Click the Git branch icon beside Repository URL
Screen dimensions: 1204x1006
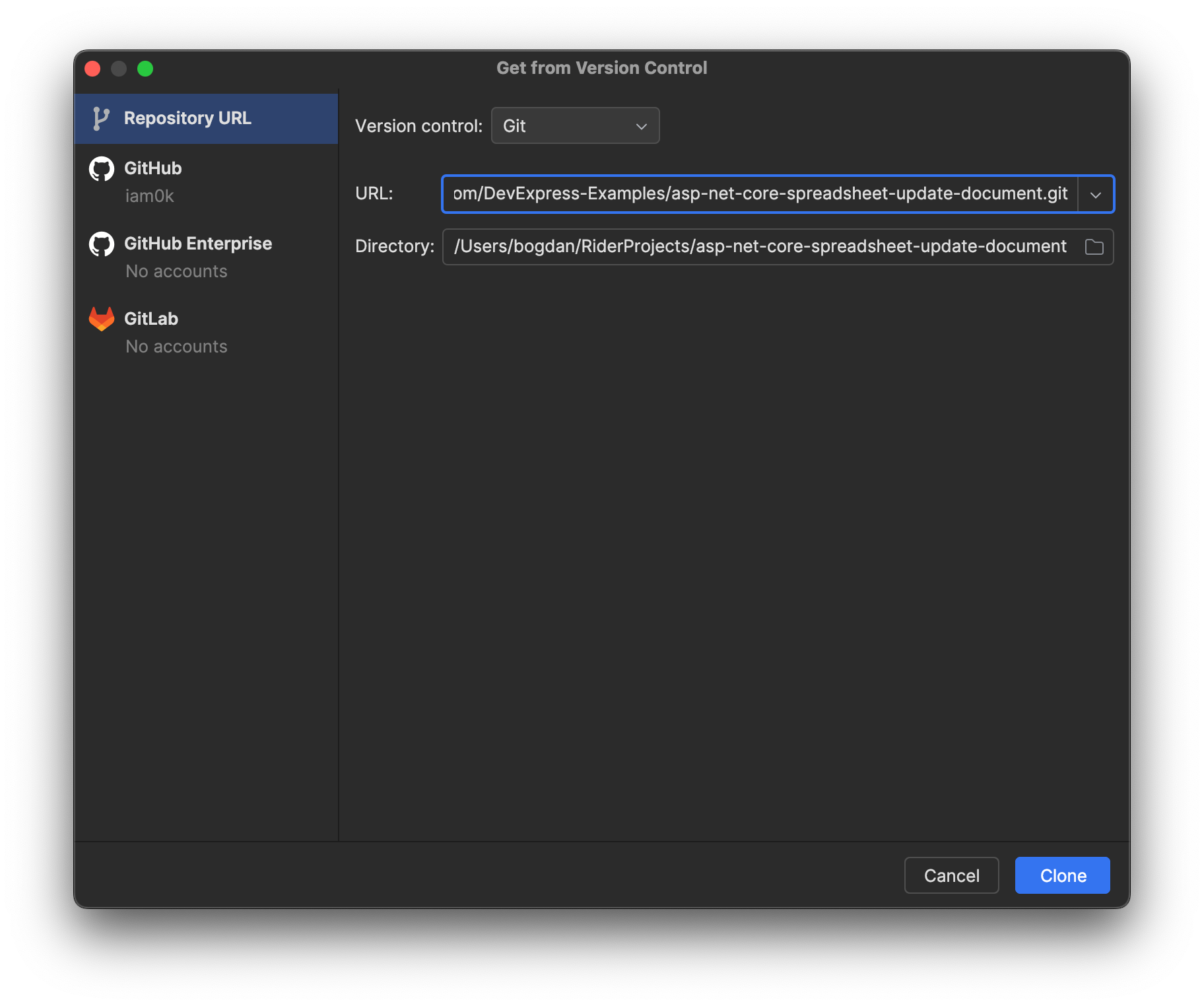pyautogui.click(x=100, y=119)
